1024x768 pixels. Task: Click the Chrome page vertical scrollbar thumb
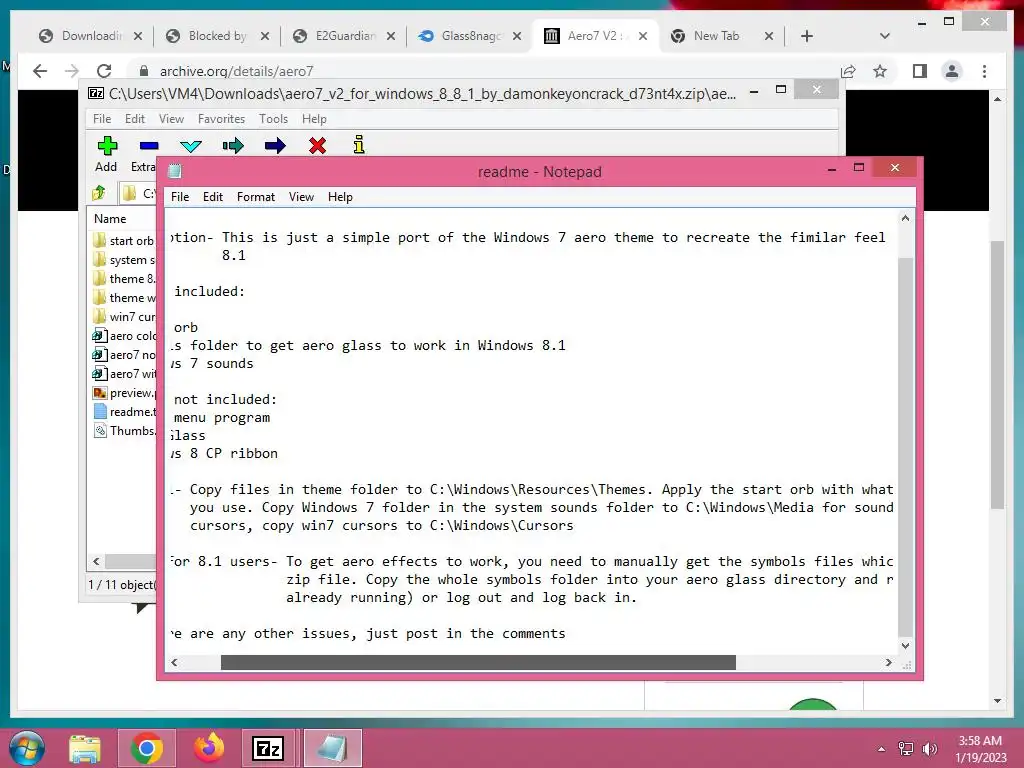[x=997, y=375]
